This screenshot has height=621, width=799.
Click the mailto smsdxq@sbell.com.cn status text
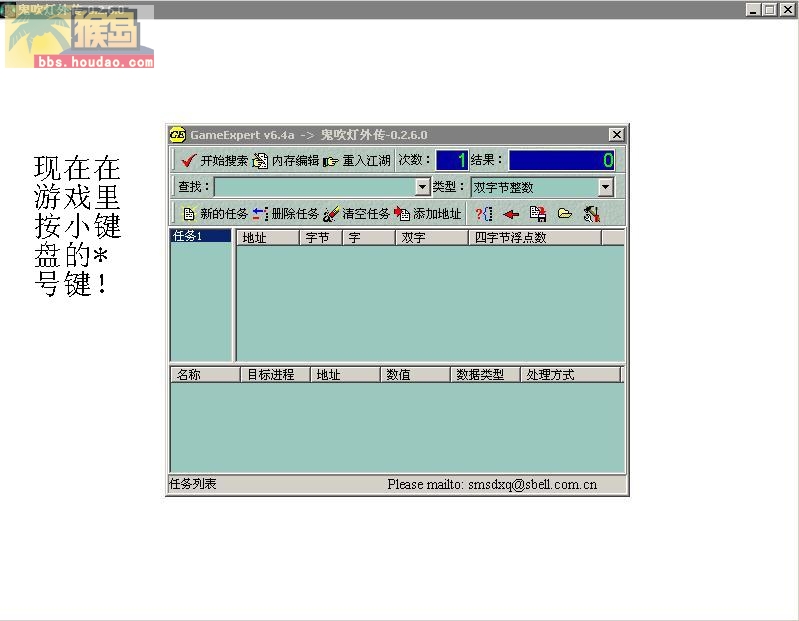coord(492,484)
